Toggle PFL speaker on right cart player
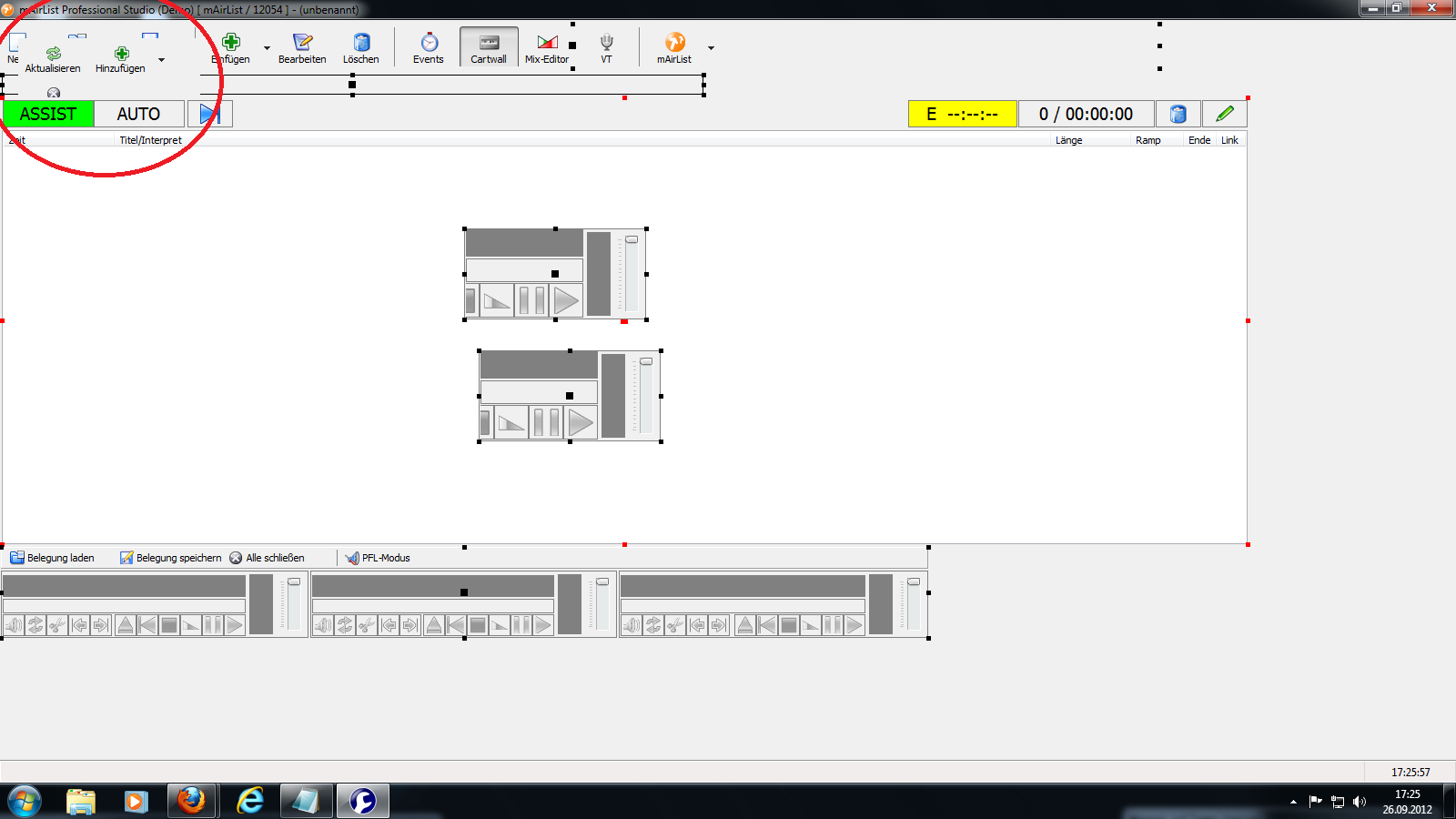Viewport: 1456px width, 819px height. (632, 625)
